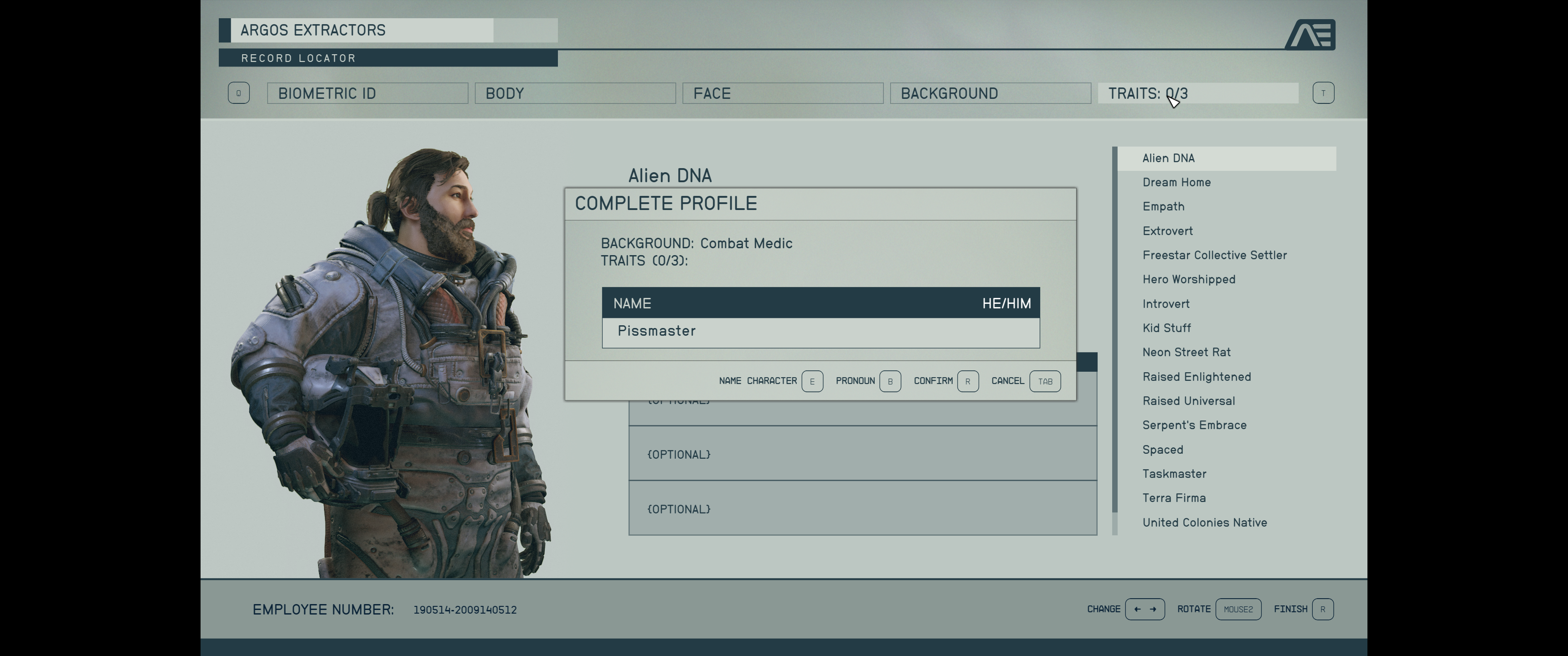Switch to the Background tab
Image resolution: width=1568 pixels, height=656 pixels.
click(990, 93)
